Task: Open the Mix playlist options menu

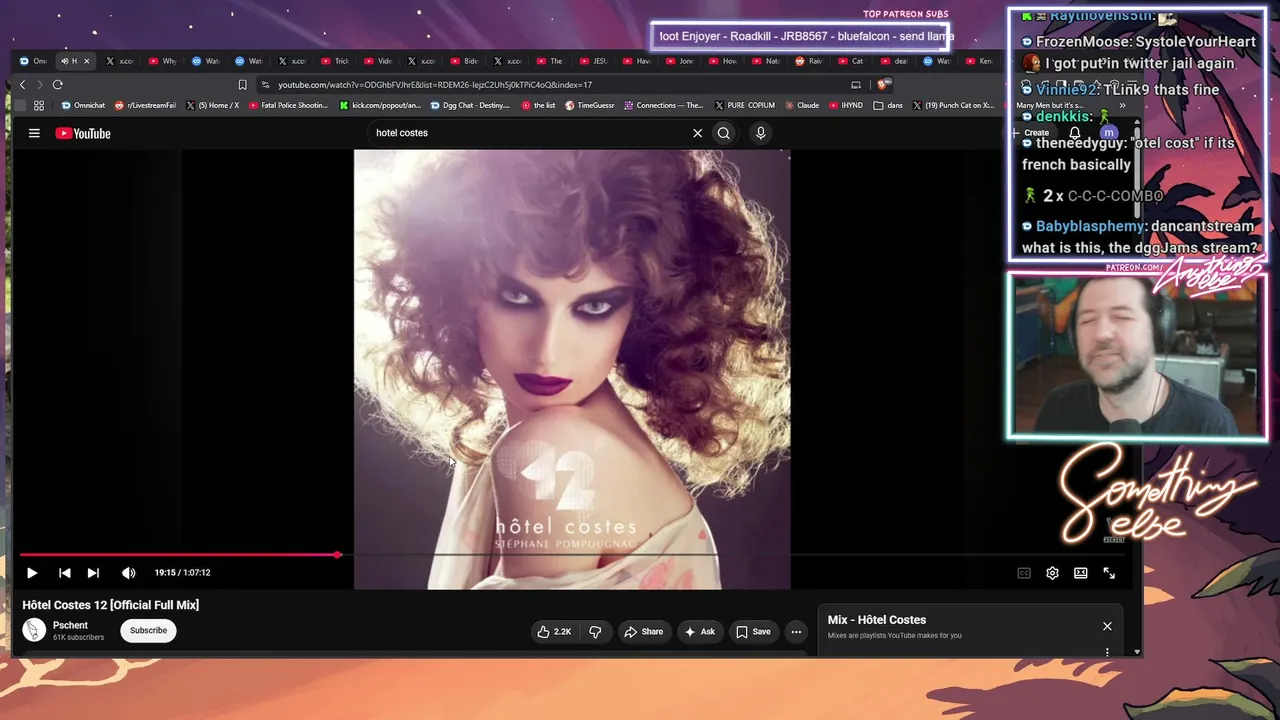Action: (1107, 652)
